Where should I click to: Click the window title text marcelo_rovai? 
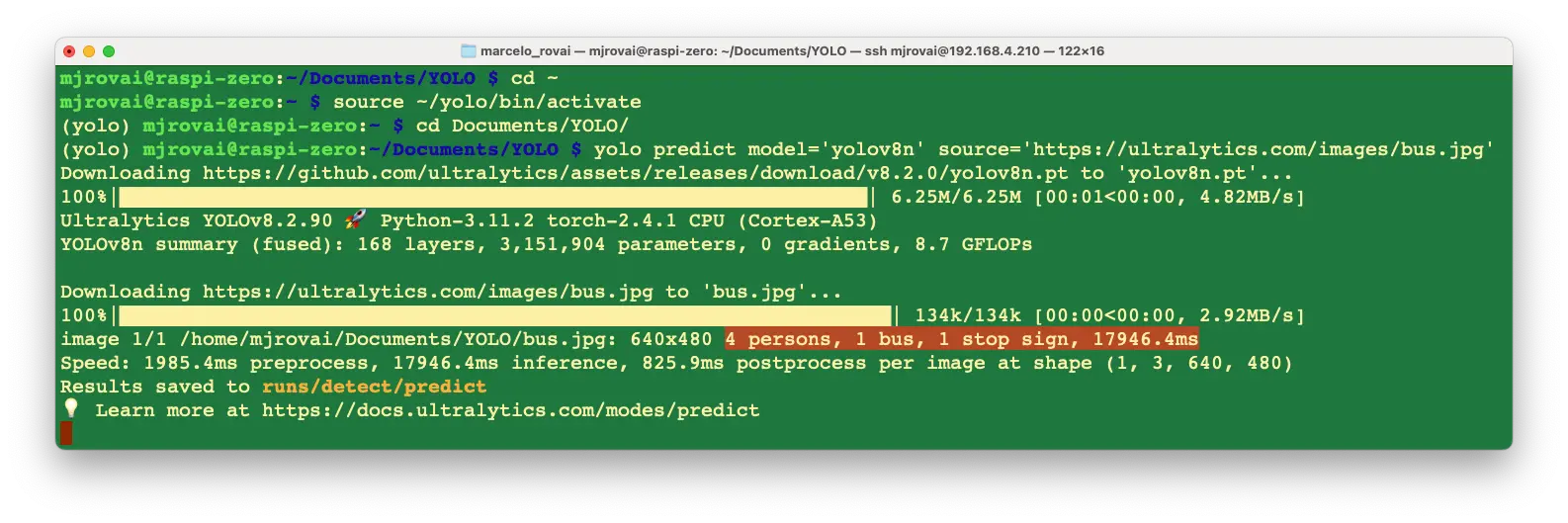525,51
